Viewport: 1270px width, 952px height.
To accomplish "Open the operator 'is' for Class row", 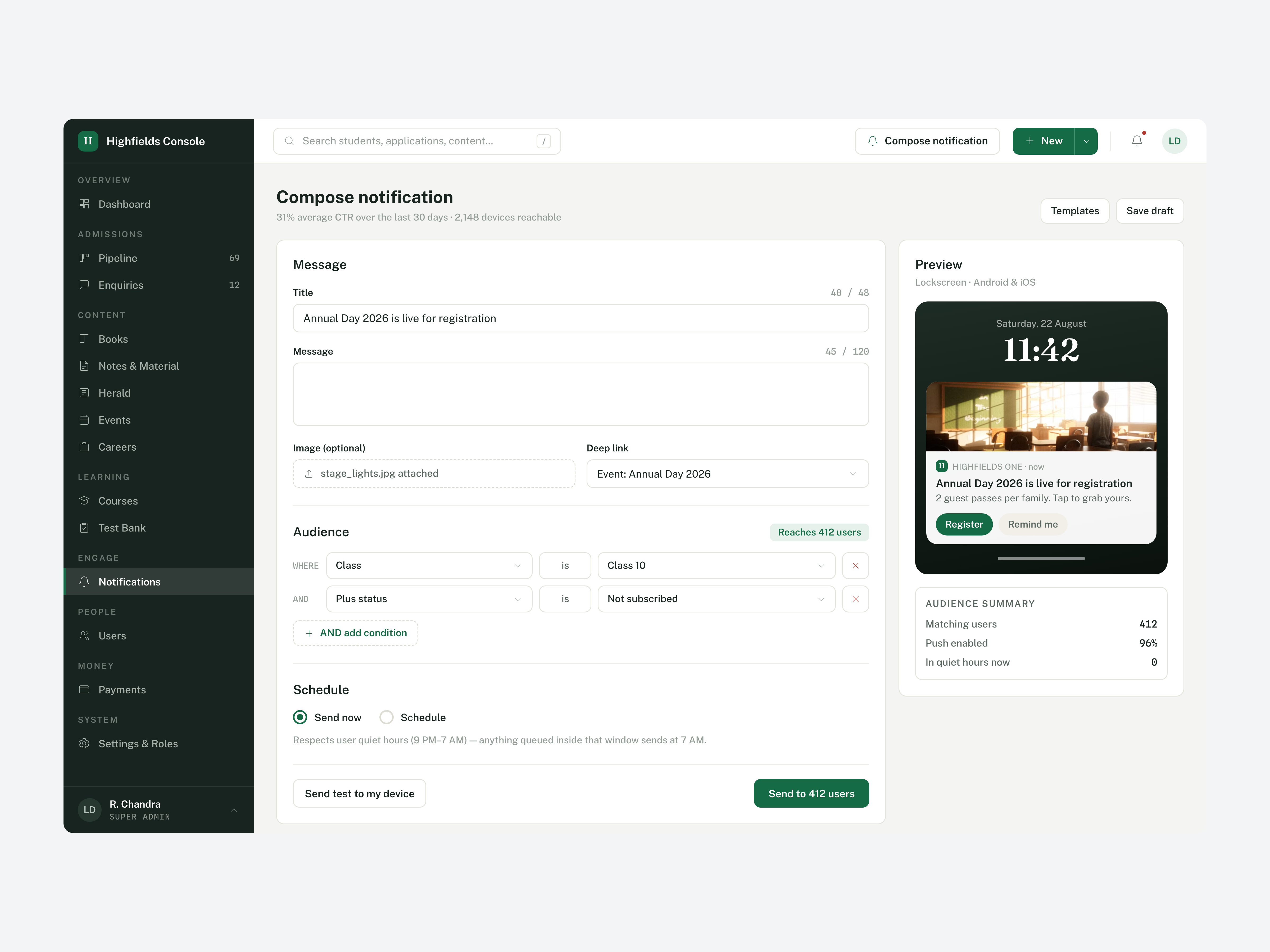I will (x=565, y=566).
